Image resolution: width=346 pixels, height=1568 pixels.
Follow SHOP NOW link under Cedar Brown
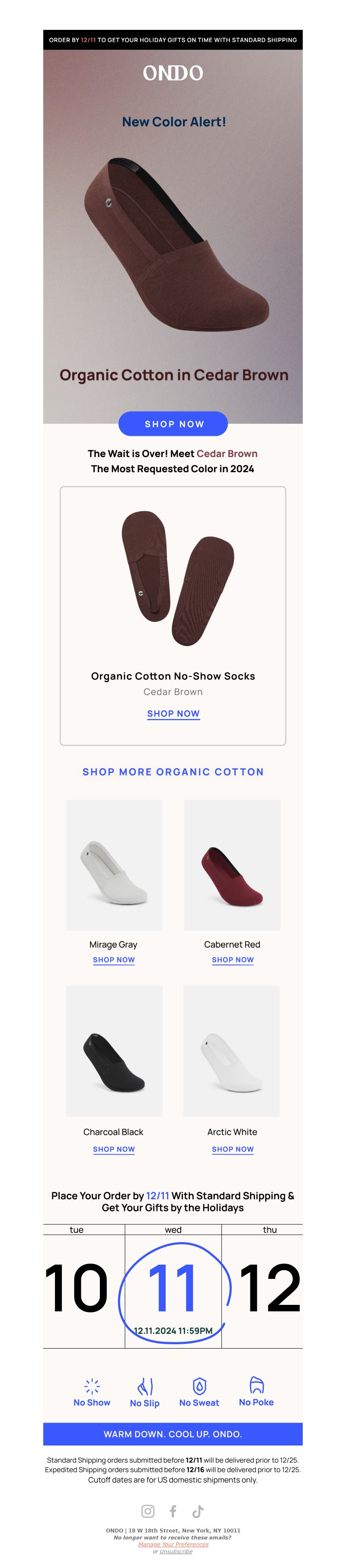173,713
